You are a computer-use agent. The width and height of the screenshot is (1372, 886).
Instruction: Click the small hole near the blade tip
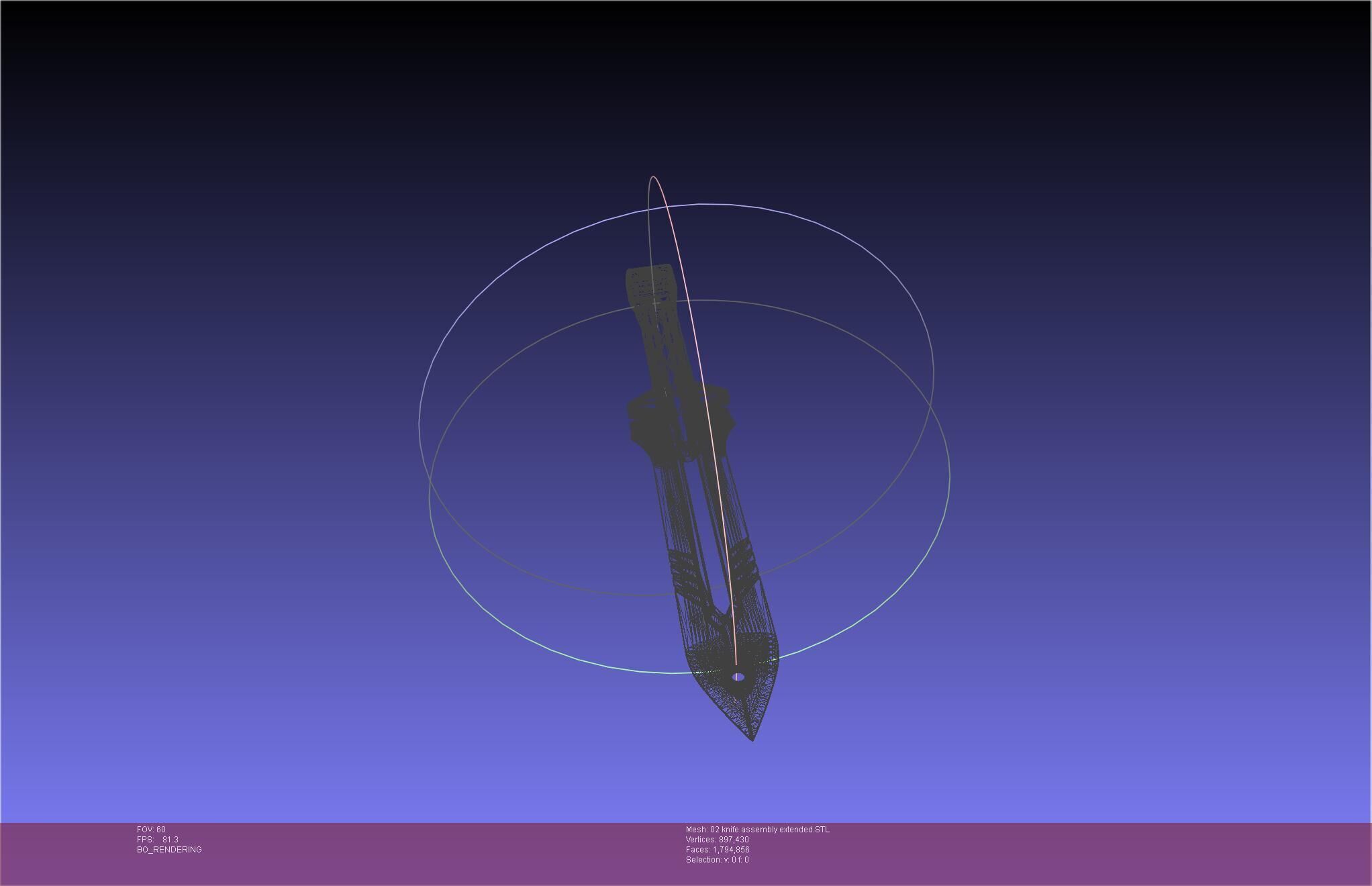click(x=738, y=677)
